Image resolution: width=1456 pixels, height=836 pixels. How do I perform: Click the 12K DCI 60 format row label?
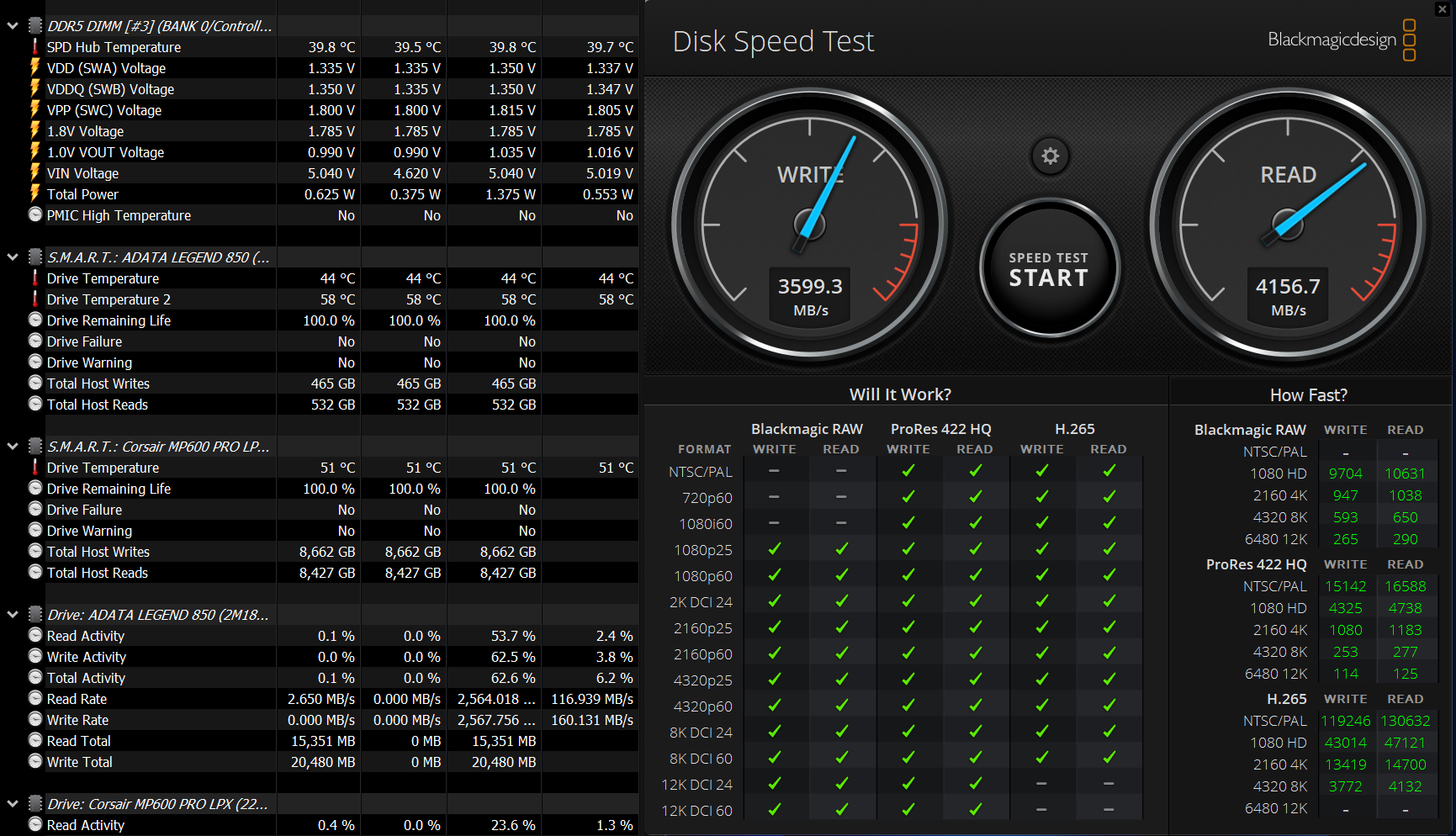point(696,811)
